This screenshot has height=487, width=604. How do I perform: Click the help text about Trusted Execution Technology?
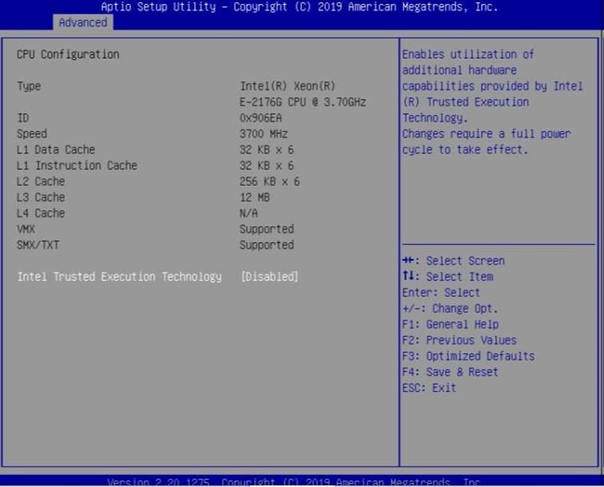click(x=492, y=86)
